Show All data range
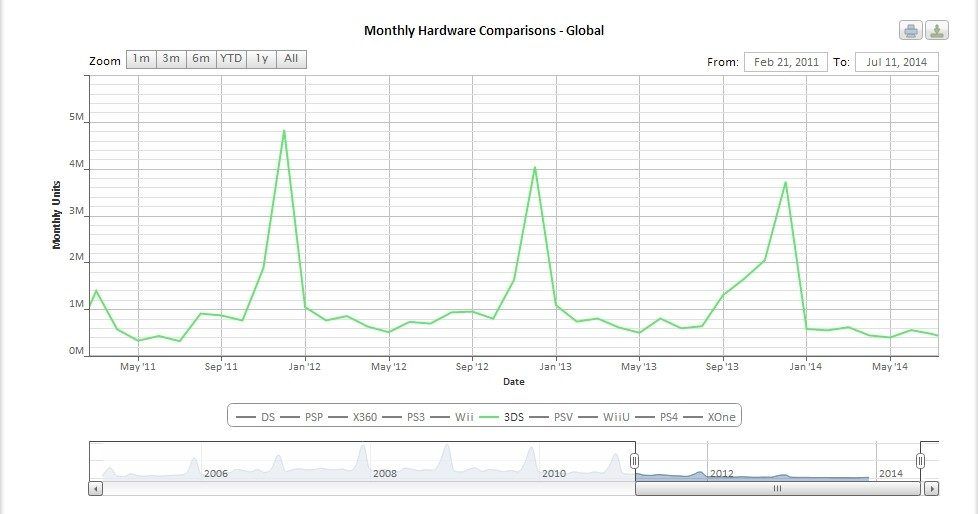Screen dimensions: 978x514 pos(291,59)
